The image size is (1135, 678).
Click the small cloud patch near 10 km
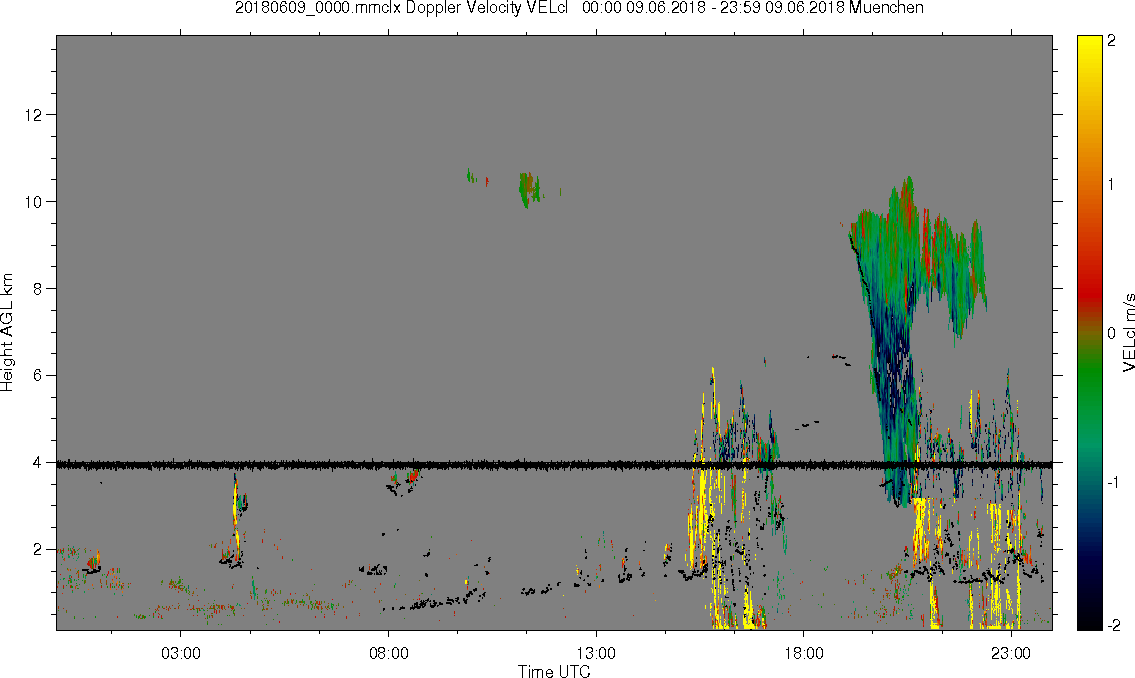pyautogui.click(x=528, y=188)
